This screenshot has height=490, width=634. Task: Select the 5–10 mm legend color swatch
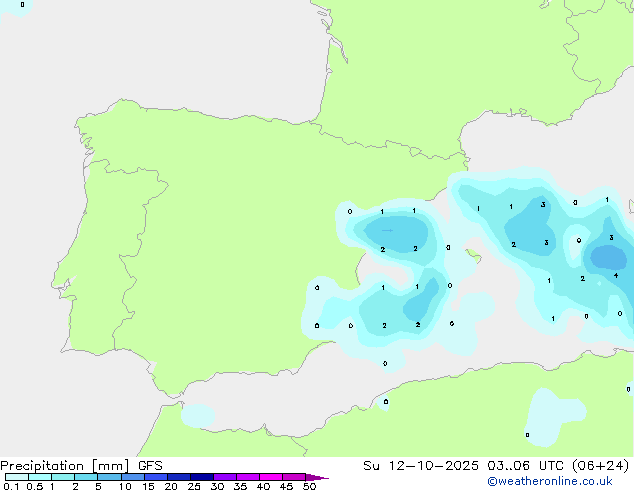[109, 477]
